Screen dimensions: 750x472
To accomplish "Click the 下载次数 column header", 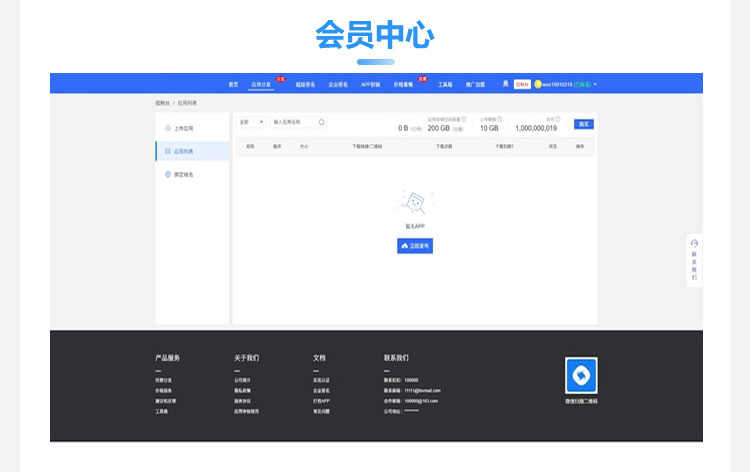I will click(444, 146).
